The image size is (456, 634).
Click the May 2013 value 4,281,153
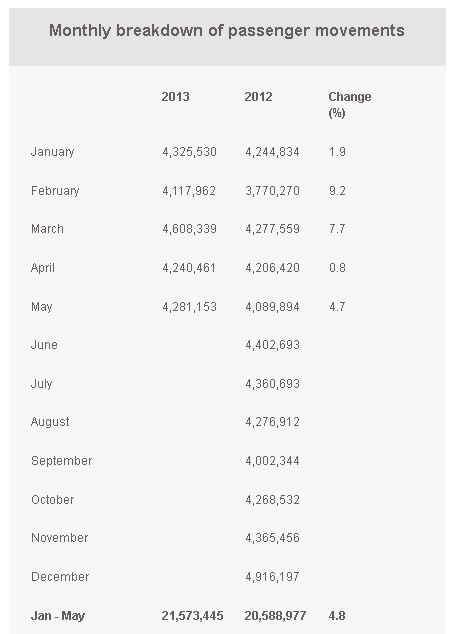pyautogui.click(x=190, y=306)
